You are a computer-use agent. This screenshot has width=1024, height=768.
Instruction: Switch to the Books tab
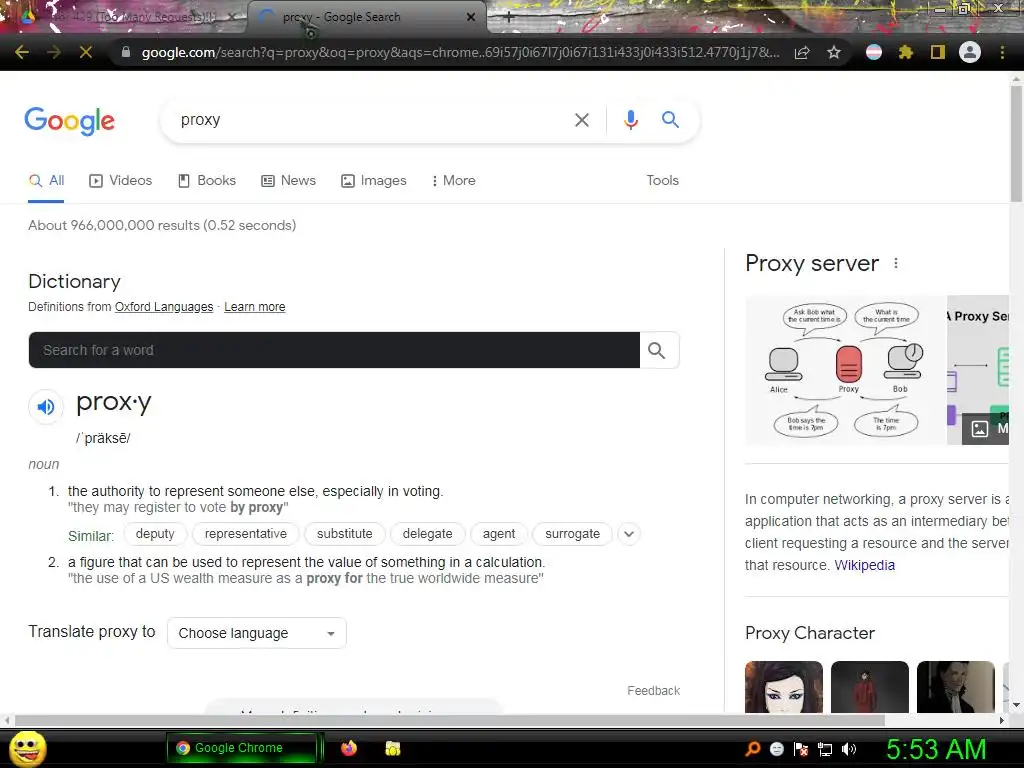[207, 180]
